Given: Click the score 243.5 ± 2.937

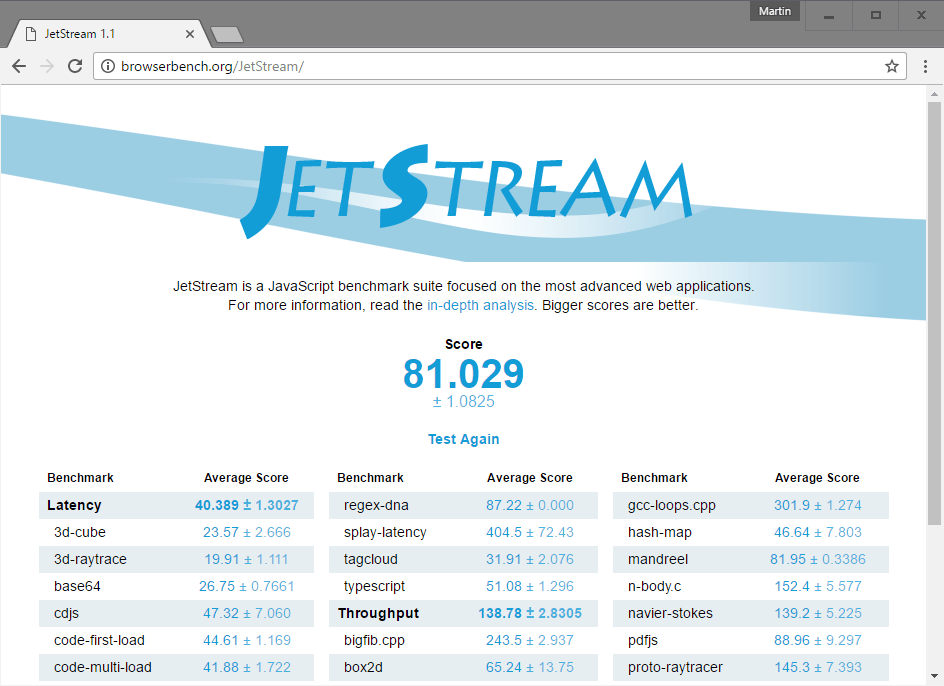Looking at the screenshot, I should [x=530, y=640].
